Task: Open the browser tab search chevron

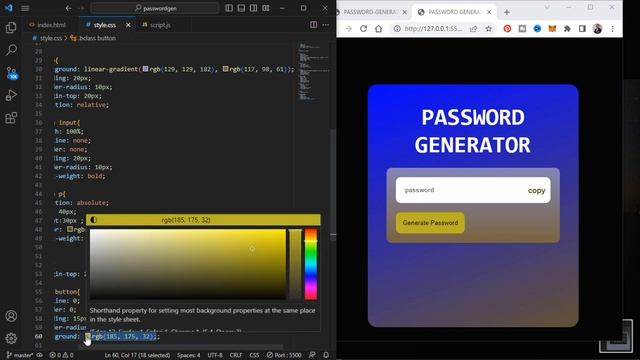Action: [547, 7]
